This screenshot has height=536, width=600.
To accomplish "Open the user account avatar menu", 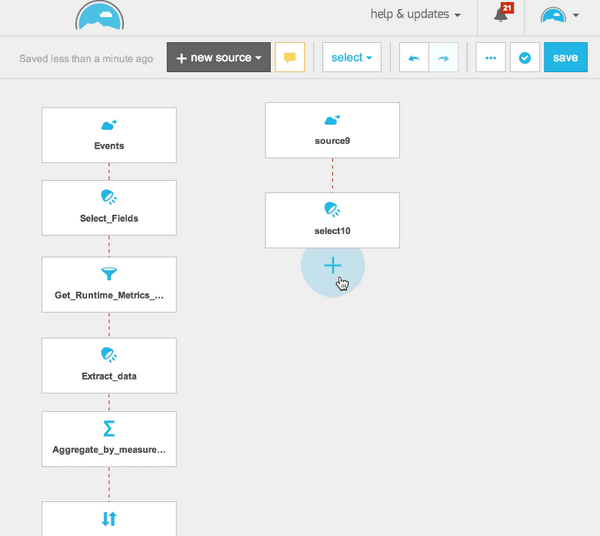I will (x=559, y=15).
